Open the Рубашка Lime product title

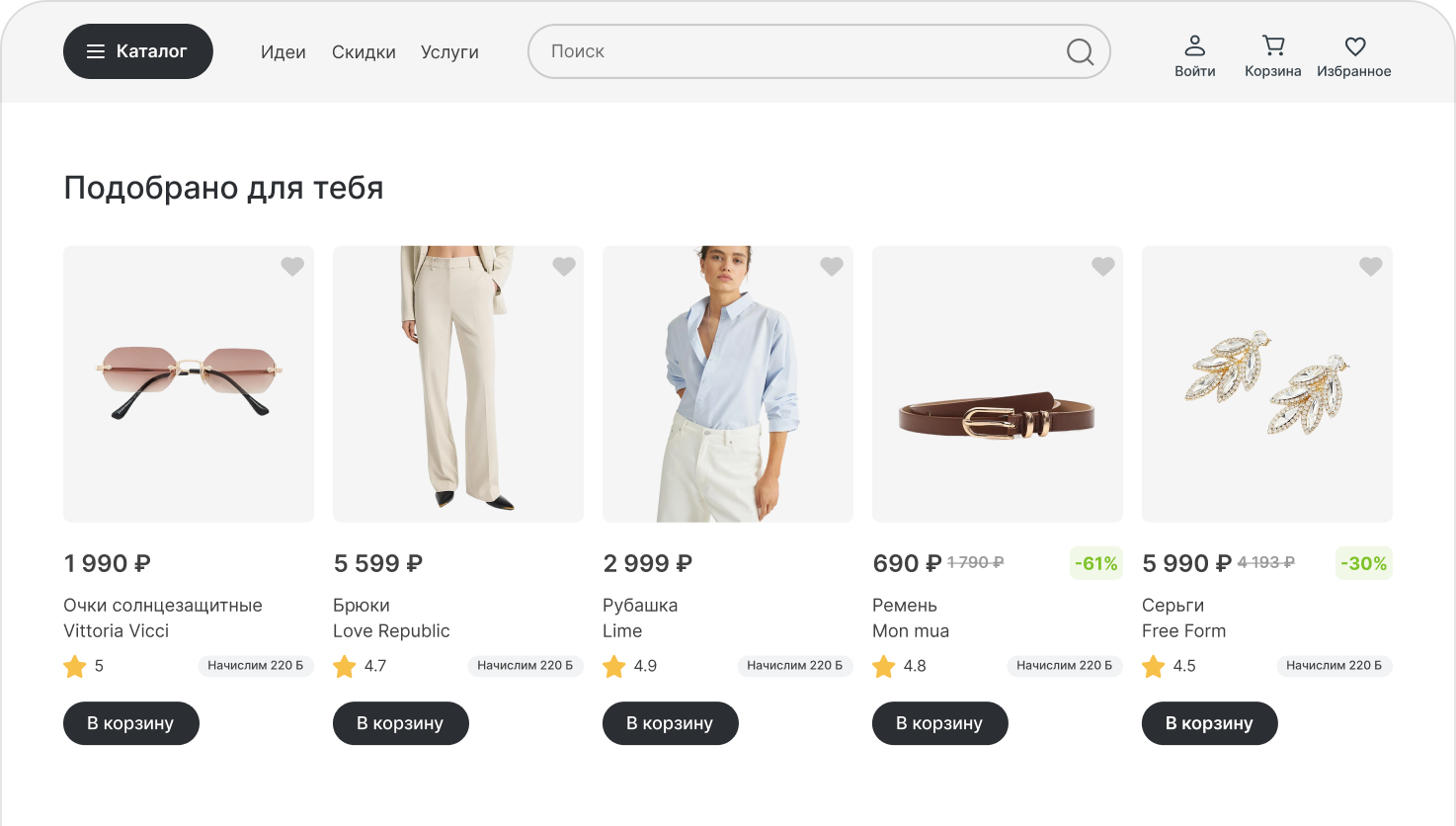click(x=640, y=606)
